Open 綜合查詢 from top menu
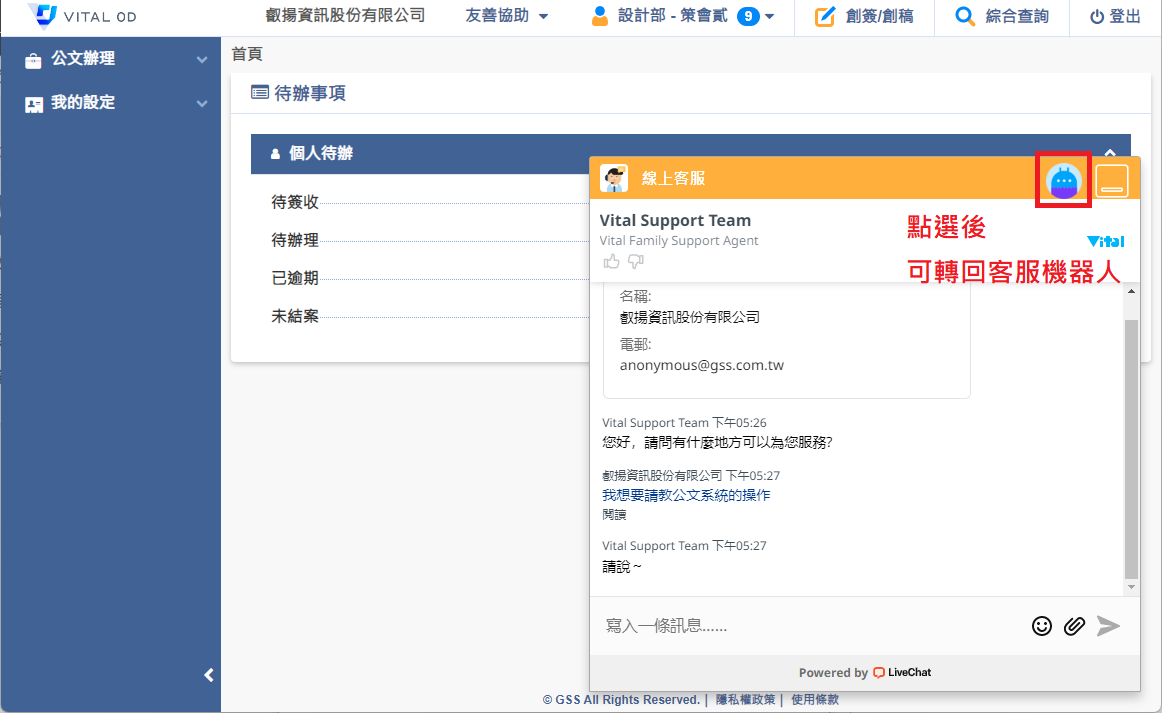 click(1002, 17)
